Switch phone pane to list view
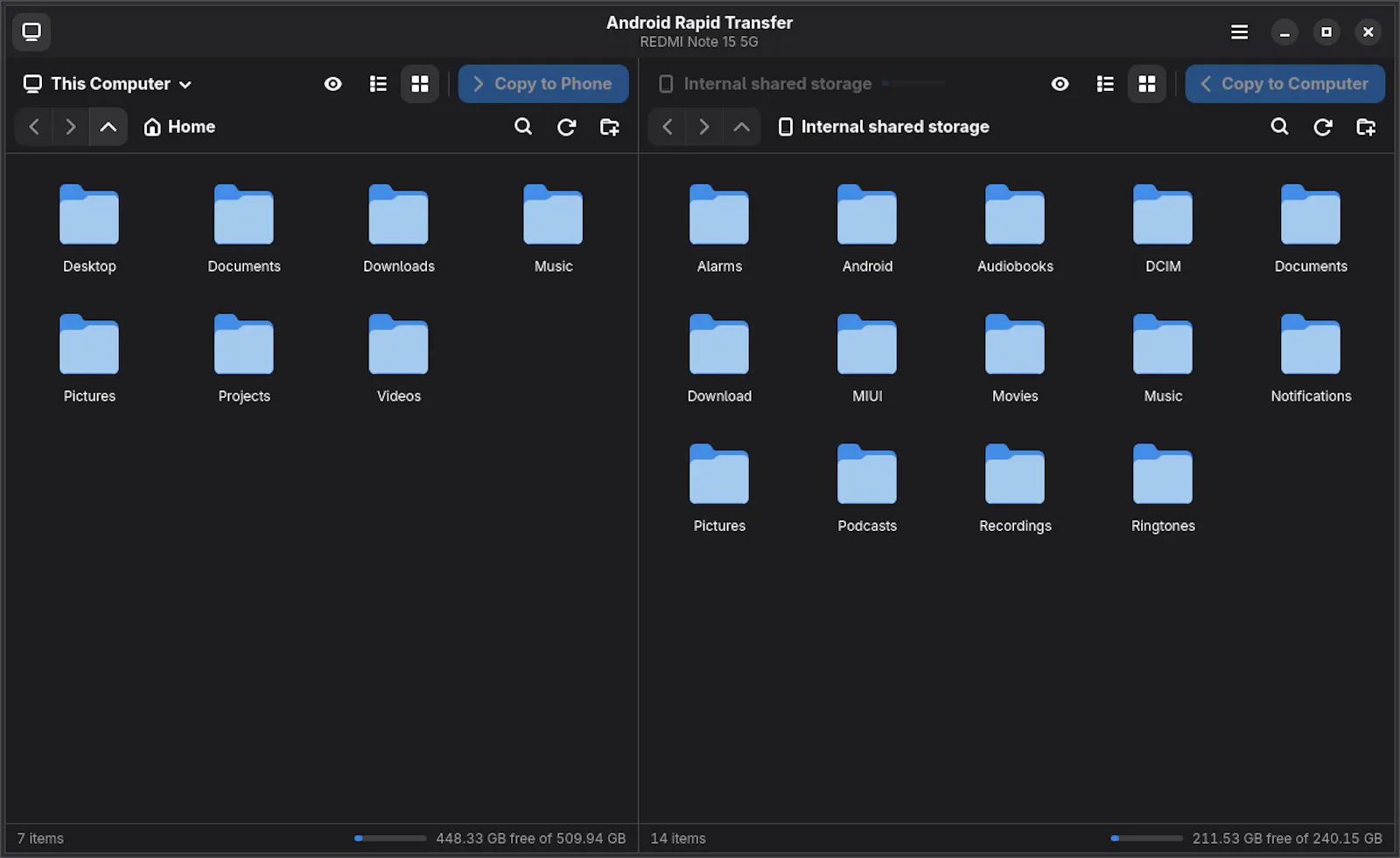1400x858 pixels. coord(1105,84)
